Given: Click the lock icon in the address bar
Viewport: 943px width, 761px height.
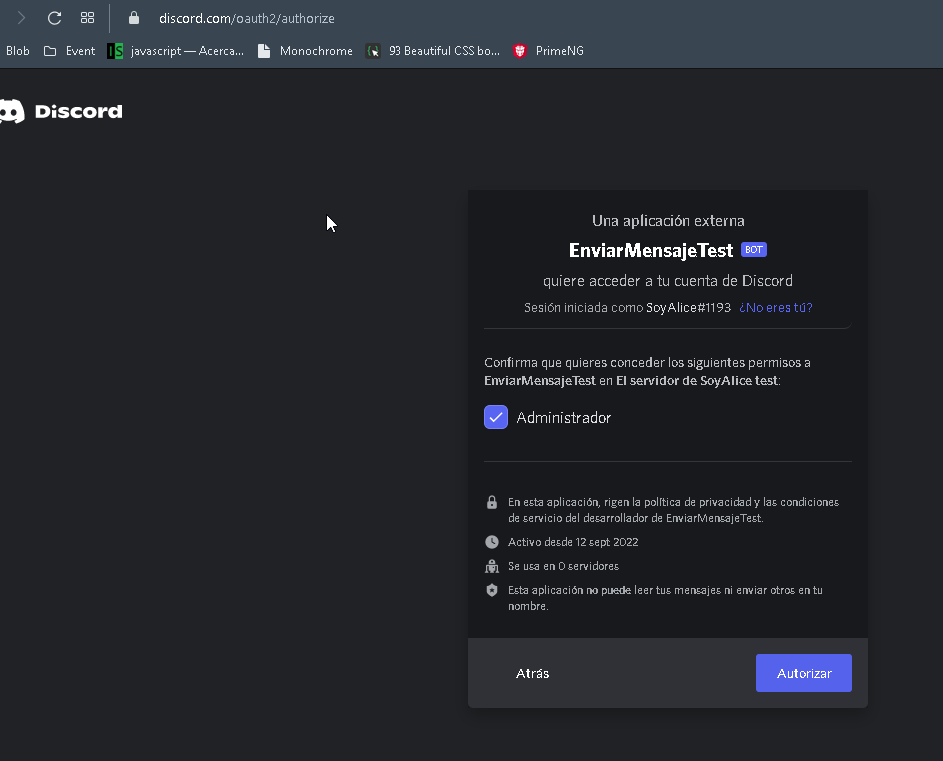Looking at the screenshot, I should 133,17.
